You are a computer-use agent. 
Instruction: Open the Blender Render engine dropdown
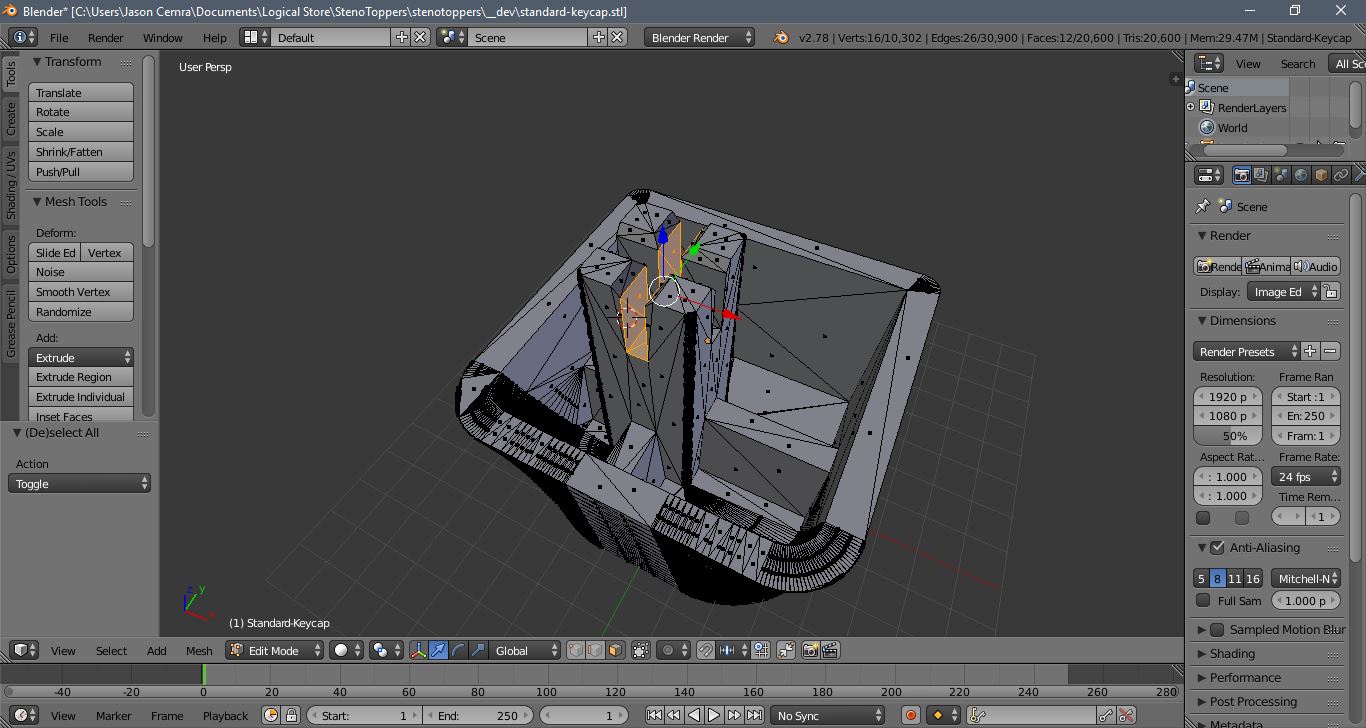coord(700,37)
